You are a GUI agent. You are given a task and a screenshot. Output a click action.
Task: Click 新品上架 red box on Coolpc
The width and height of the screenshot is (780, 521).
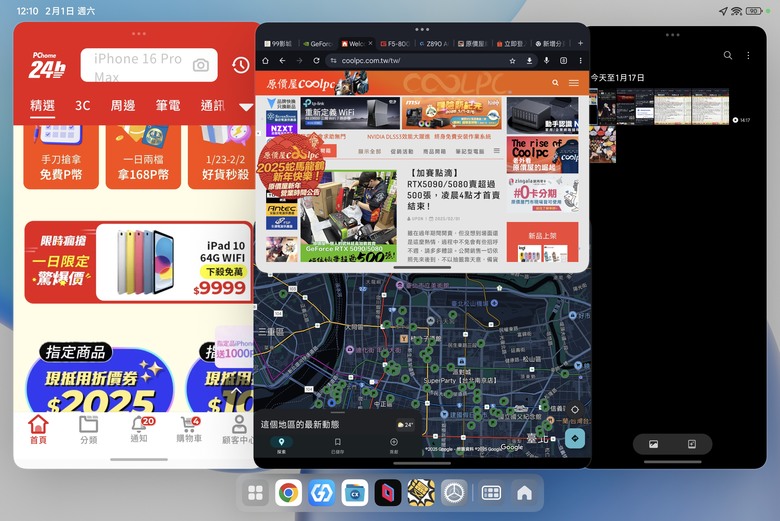[x=542, y=241]
